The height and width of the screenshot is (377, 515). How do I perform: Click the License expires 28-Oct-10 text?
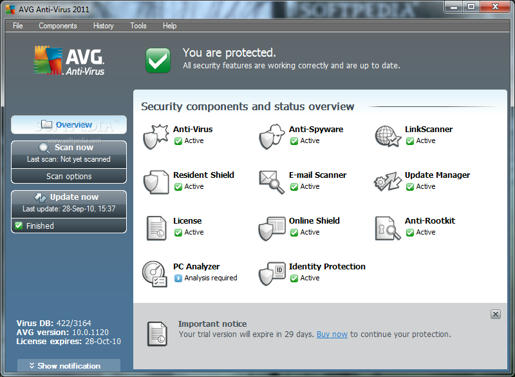click(69, 341)
